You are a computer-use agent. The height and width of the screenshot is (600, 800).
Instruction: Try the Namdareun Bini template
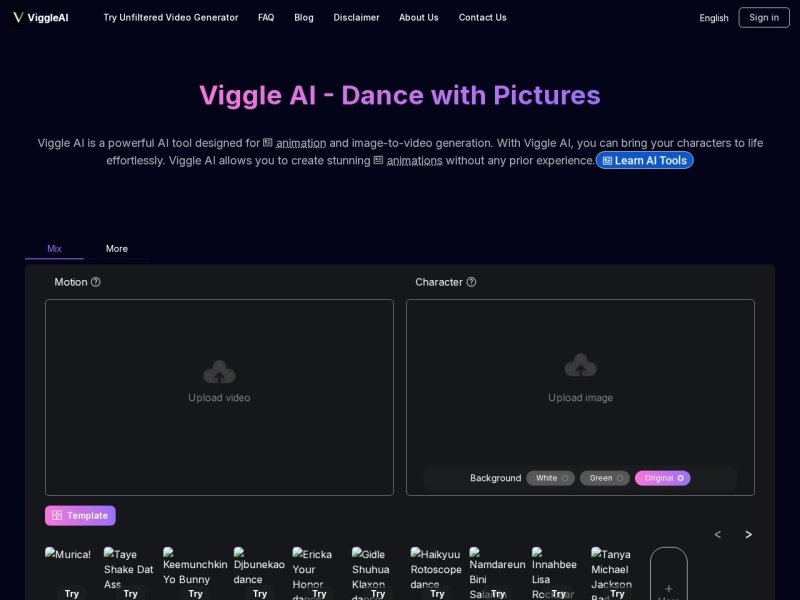pyautogui.click(x=498, y=593)
